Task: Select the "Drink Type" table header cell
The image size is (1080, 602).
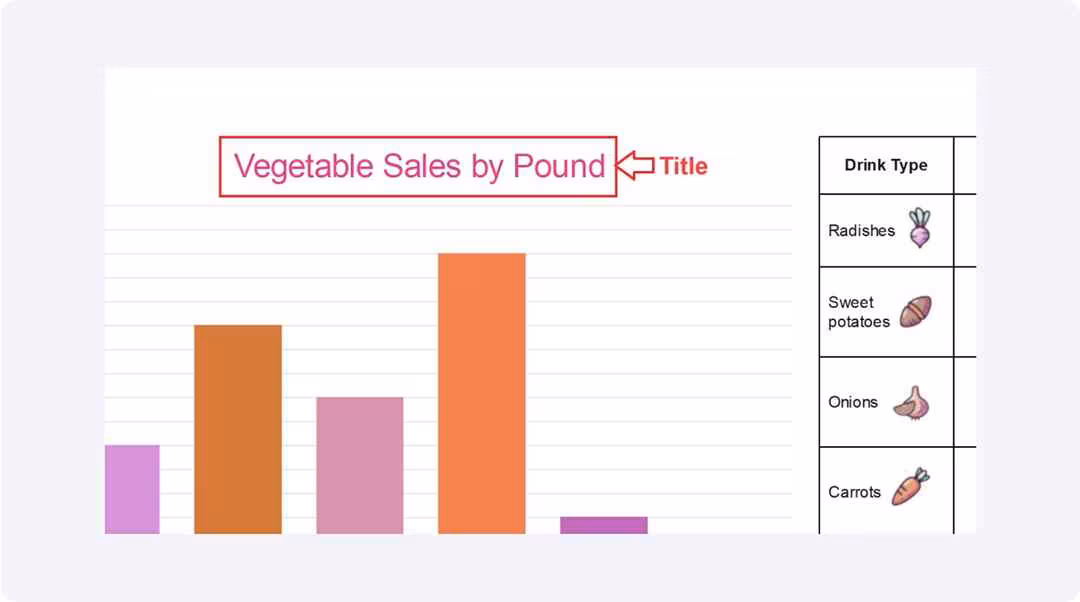Action: (886, 165)
